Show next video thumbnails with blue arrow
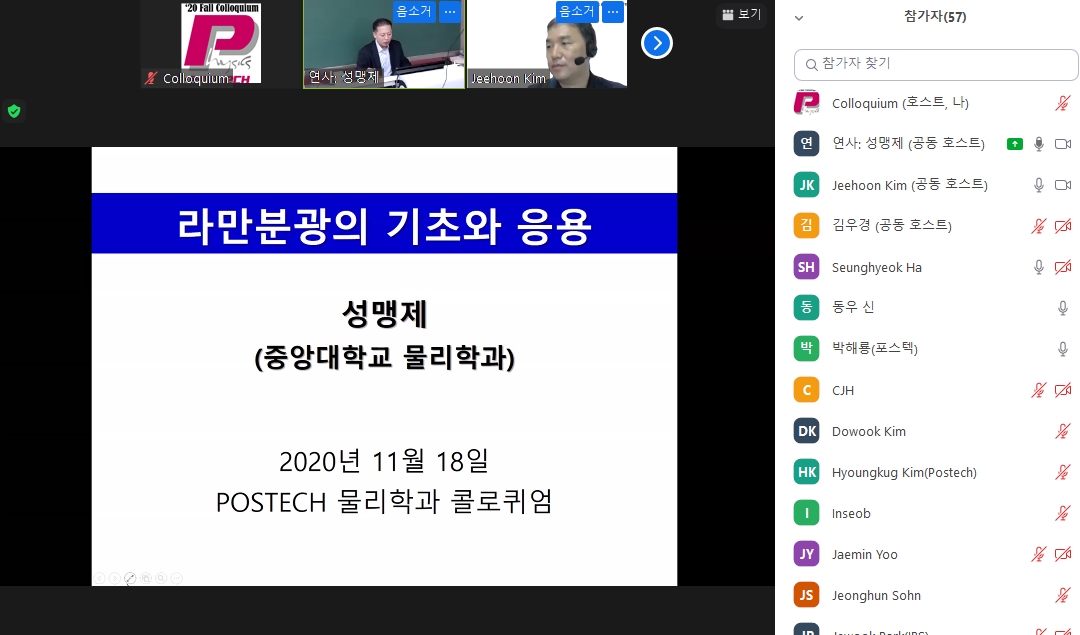1080x635 pixels. point(656,43)
